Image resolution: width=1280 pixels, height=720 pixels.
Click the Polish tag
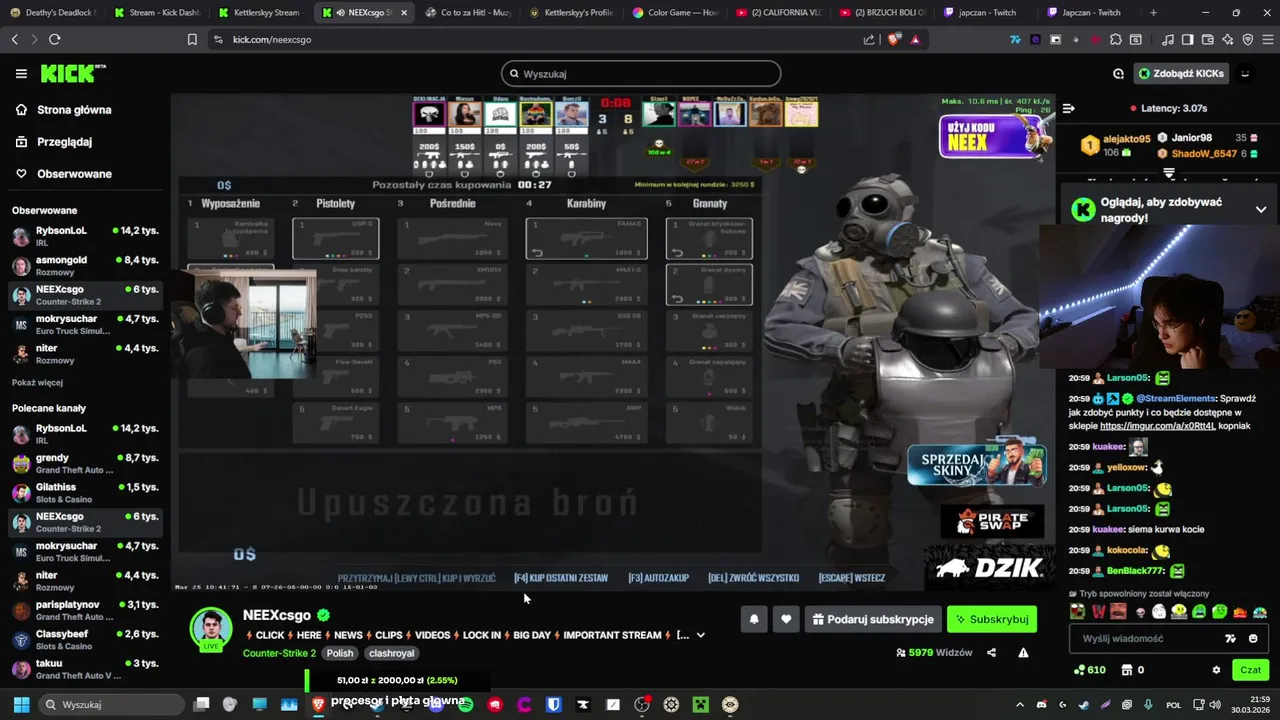[x=340, y=653]
